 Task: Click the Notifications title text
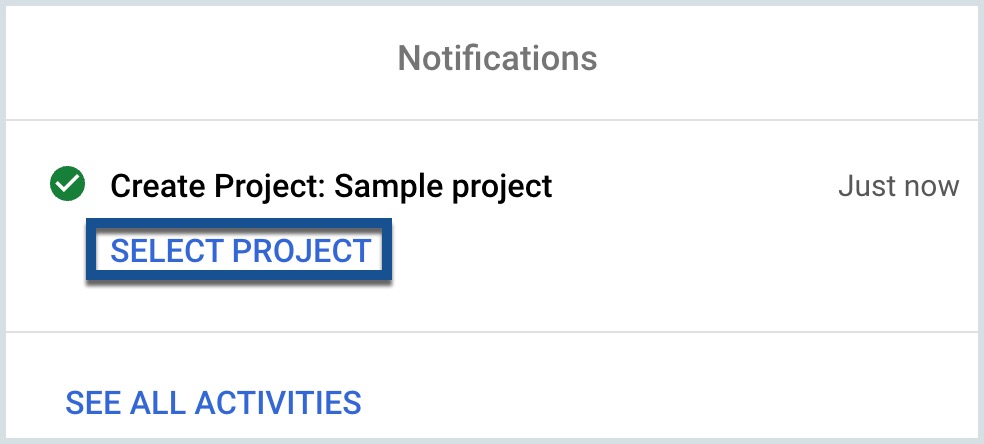(497, 58)
